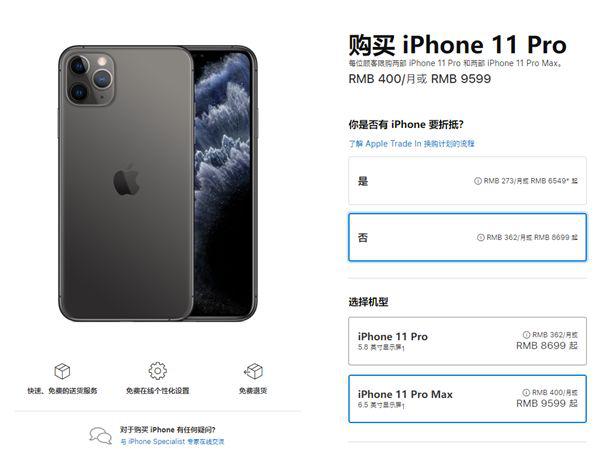Click the 免费退货 label

253,391
